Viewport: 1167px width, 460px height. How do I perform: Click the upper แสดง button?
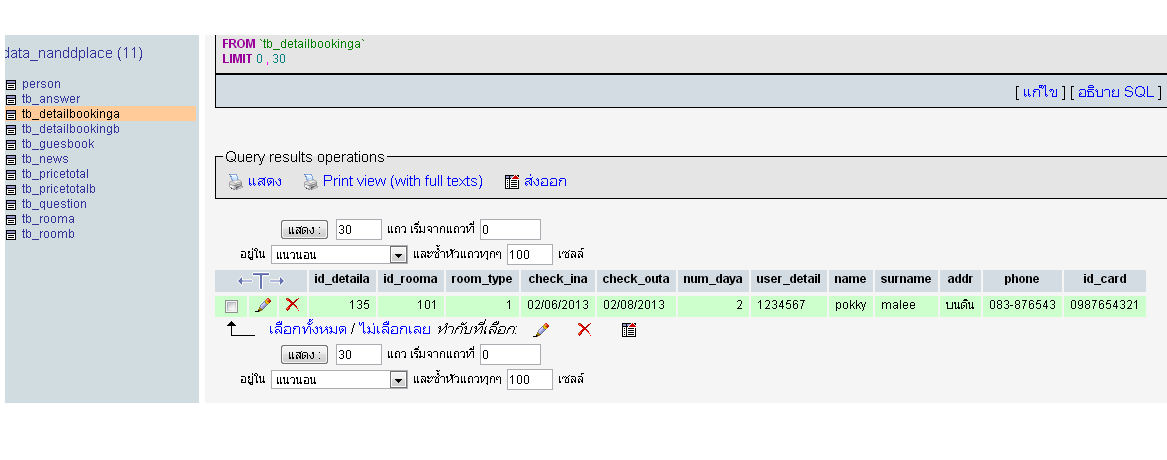point(304,230)
